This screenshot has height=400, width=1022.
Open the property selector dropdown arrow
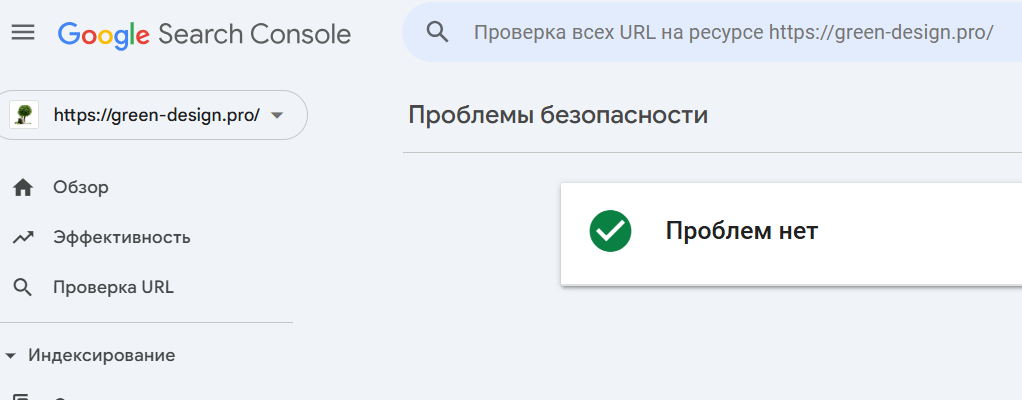click(x=277, y=115)
